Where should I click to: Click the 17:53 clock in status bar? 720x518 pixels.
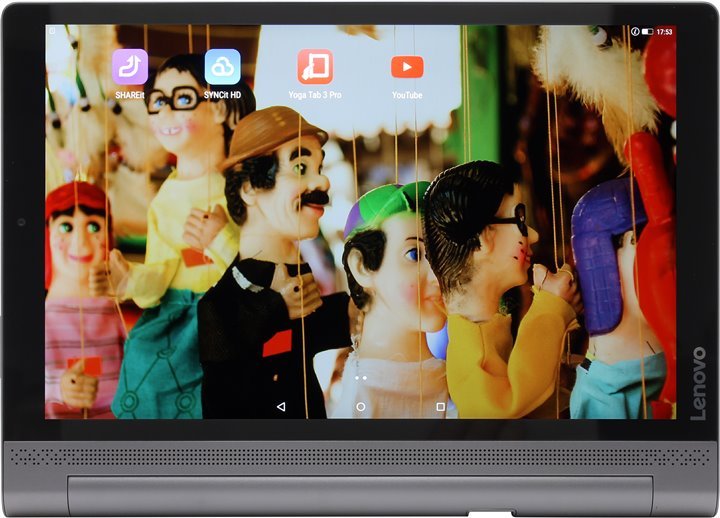pos(665,32)
